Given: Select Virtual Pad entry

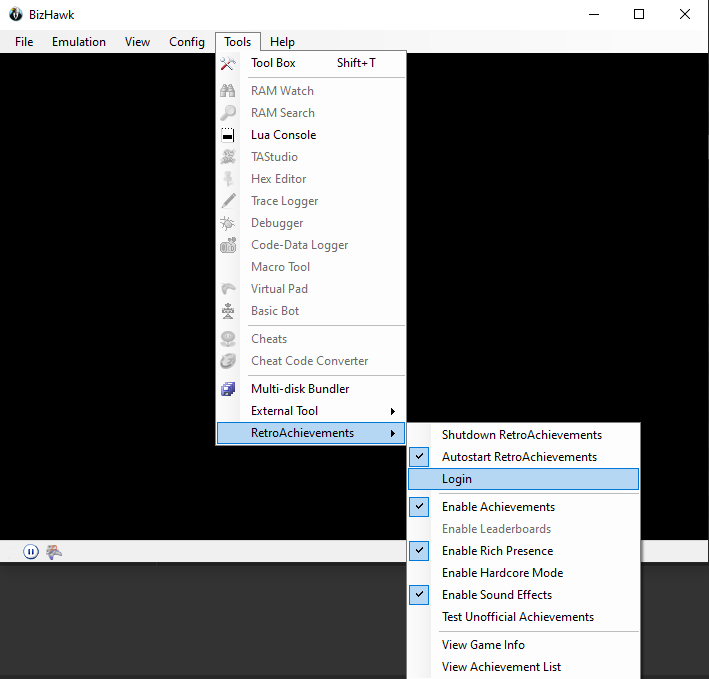Looking at the screenshot, I should click(x=311, y=289).
